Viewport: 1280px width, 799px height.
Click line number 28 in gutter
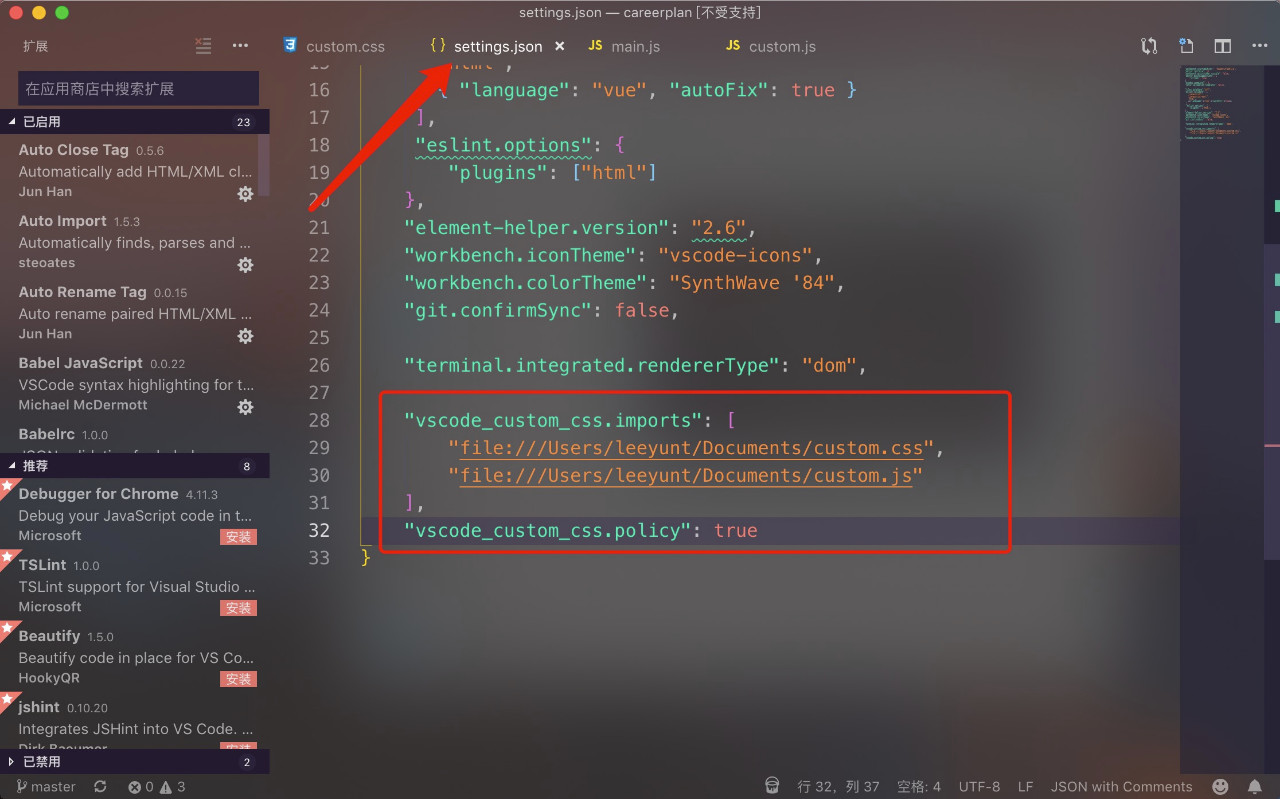(x=319, y=420)
